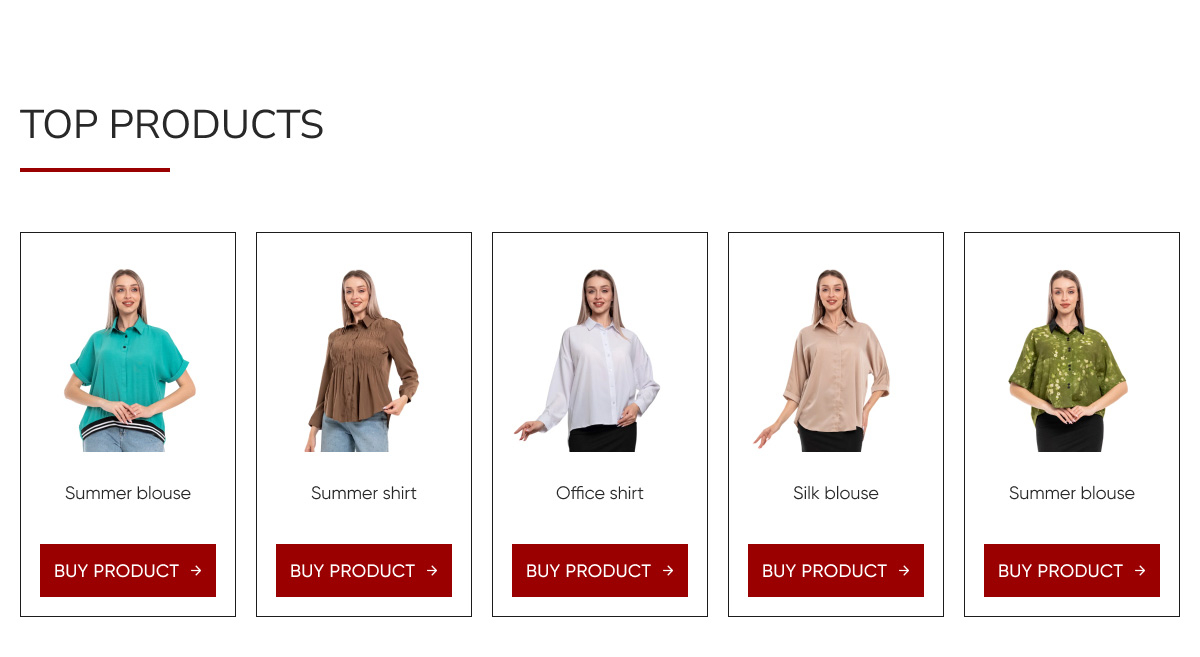This screenshot has height=657, width=1200.
Task: Open the white office shirt photo
Action: pyautogui.click(x=590, y=360)
